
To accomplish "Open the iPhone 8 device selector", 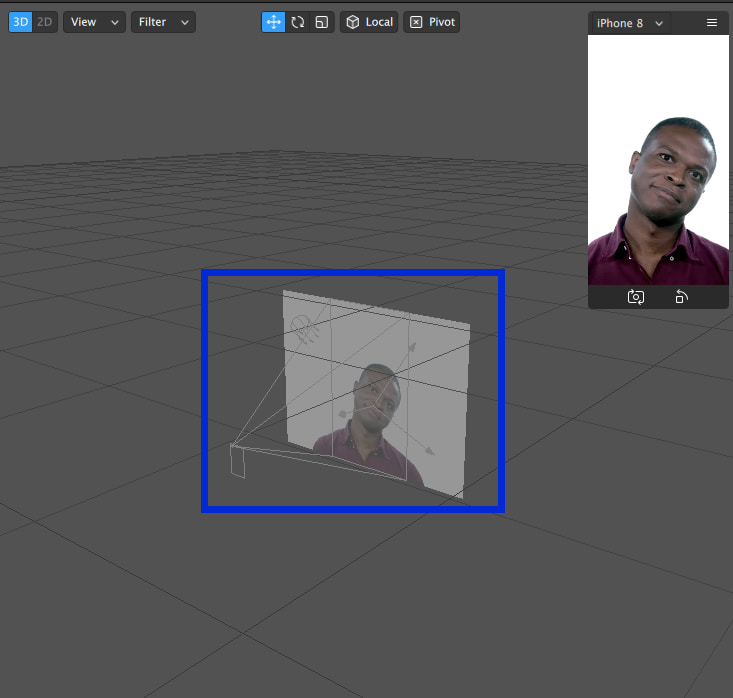I will point(630,23).
